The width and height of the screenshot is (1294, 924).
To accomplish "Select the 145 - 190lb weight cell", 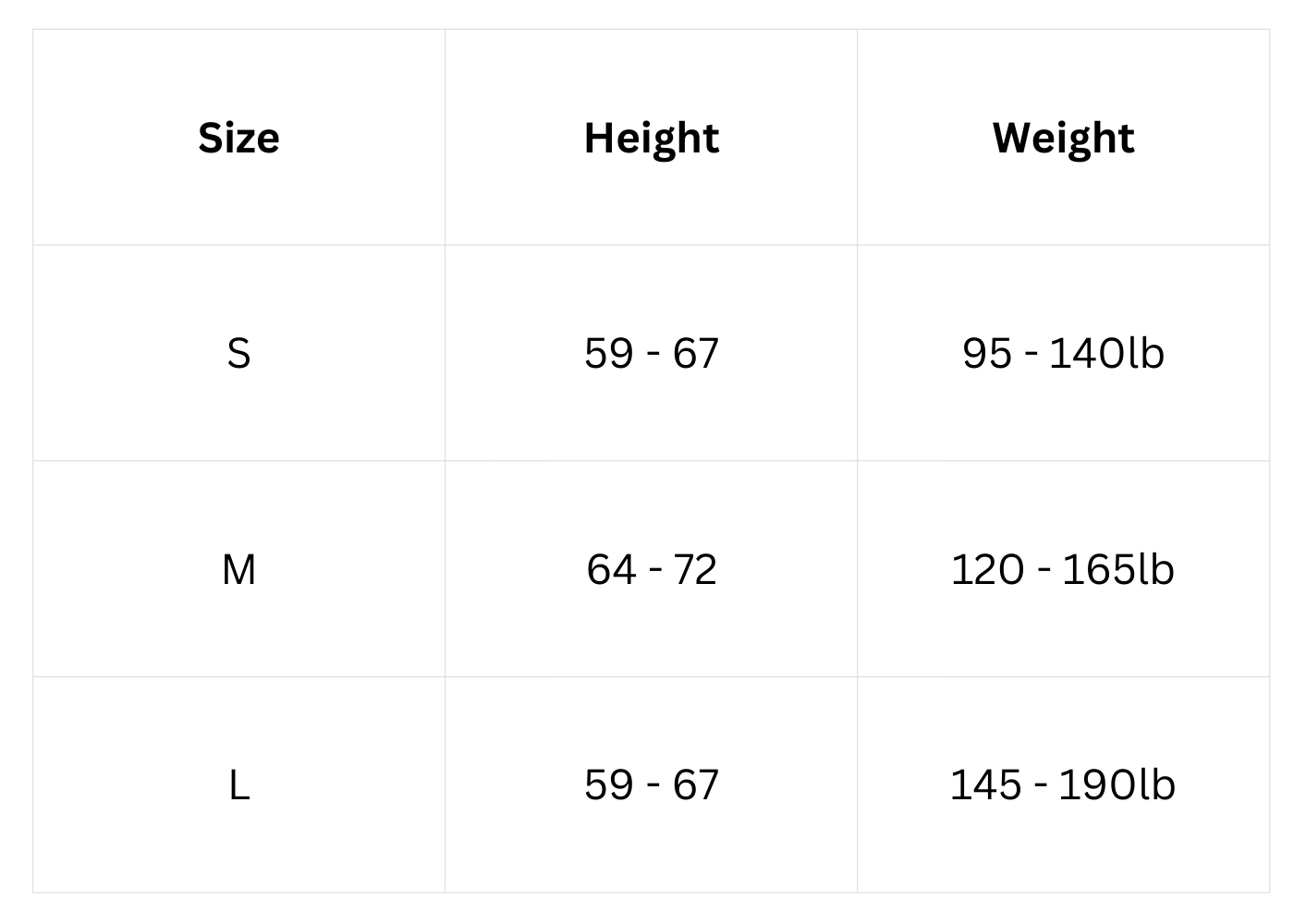I will 1063,785.
